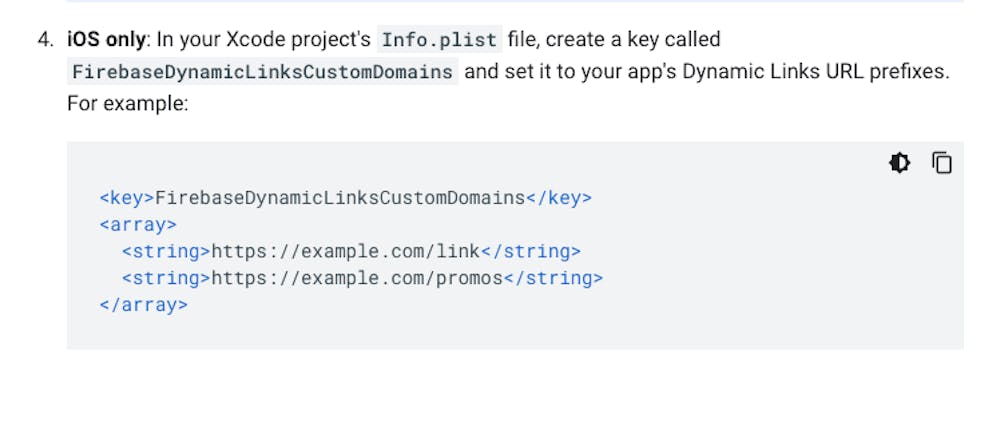Click closing </string> tag after example.com/link
This screenshot has height=422, width=1000.
click(x=531, y=252)
